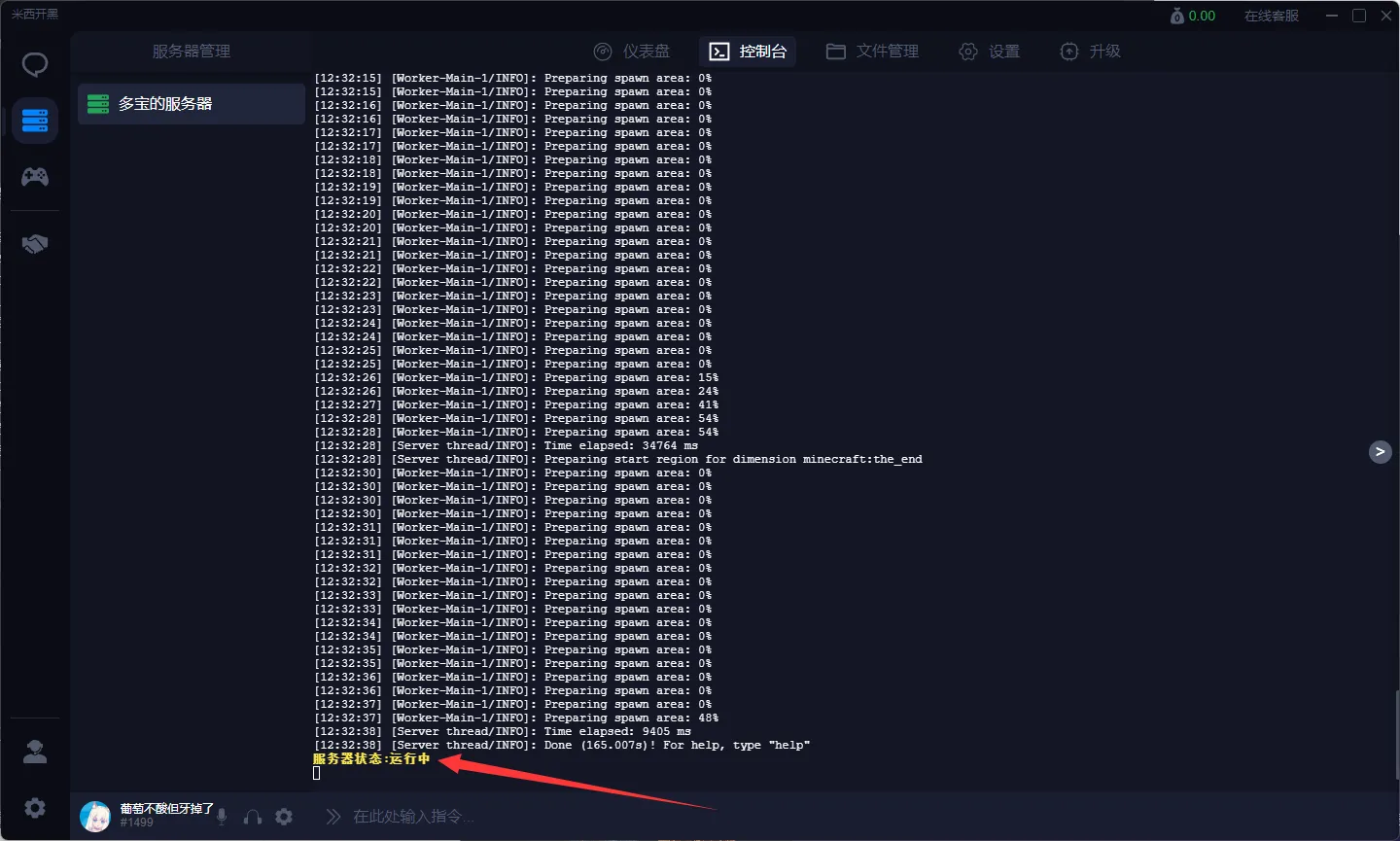Switch to the 控制台 tab
This screenshot has height=841, width=1400.
click(748, 52)
